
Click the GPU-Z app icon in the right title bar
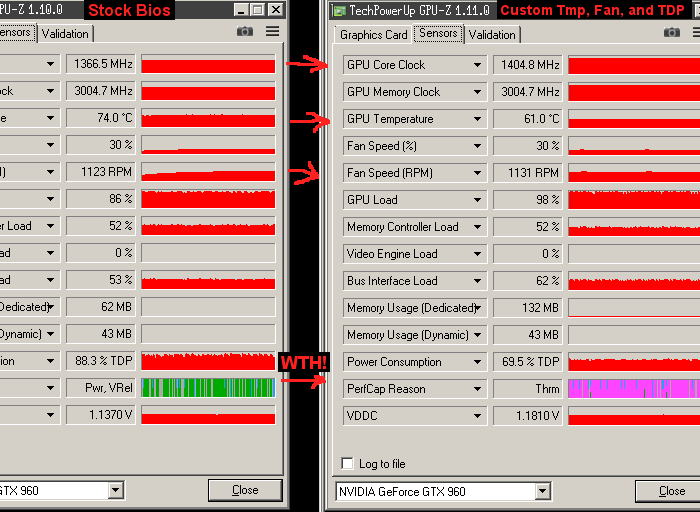(x=340, y=10)
